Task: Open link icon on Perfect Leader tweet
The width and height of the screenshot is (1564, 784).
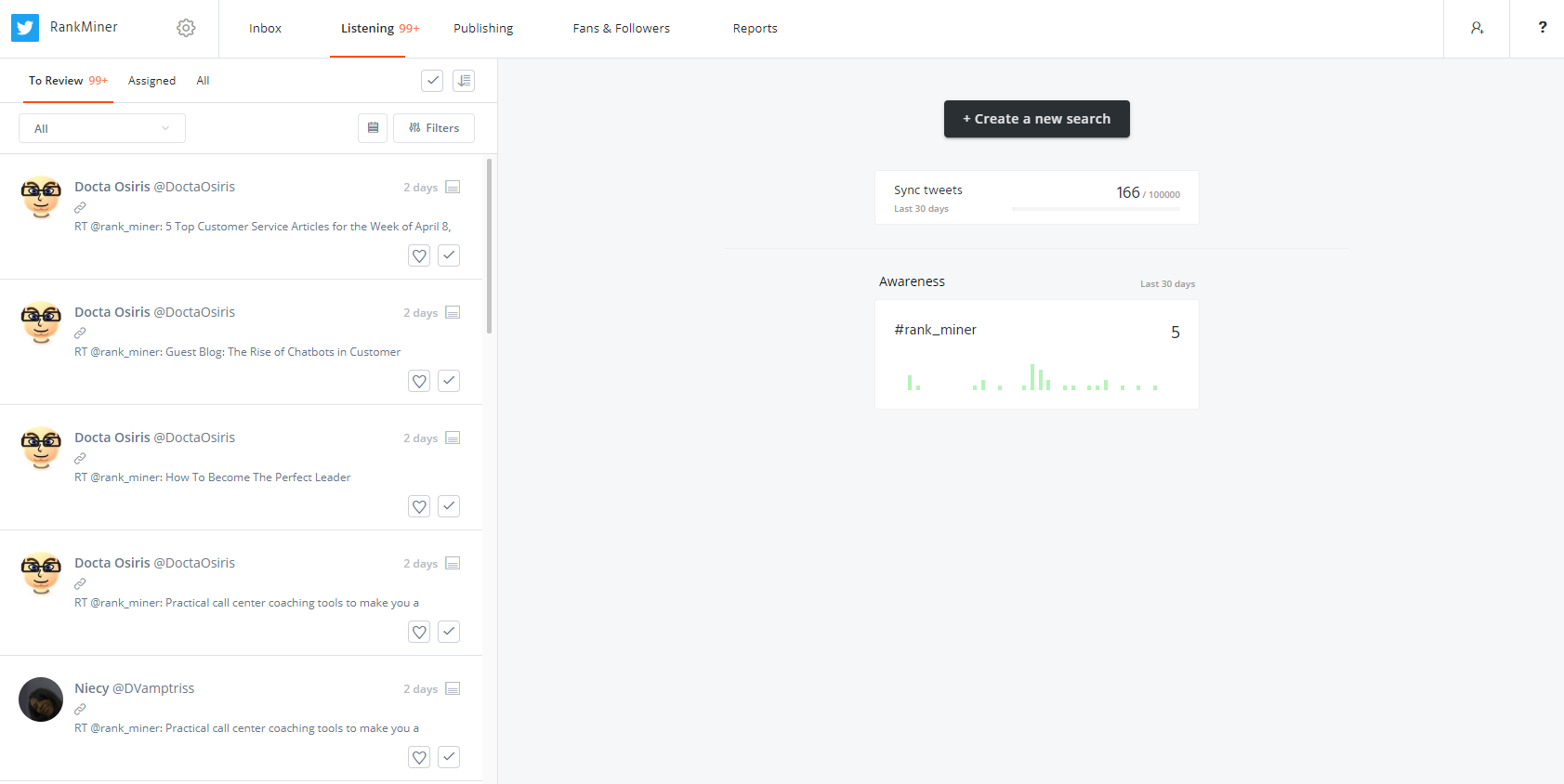Action: coord(80,458)
